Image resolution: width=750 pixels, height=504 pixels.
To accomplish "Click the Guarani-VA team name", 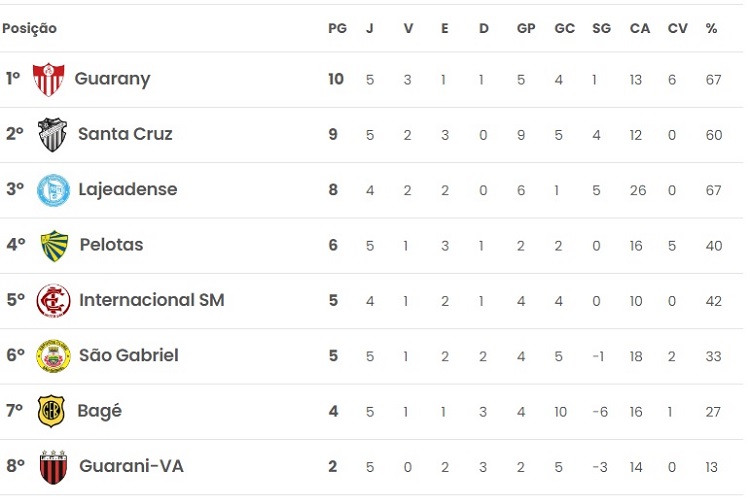I will 131,466.
